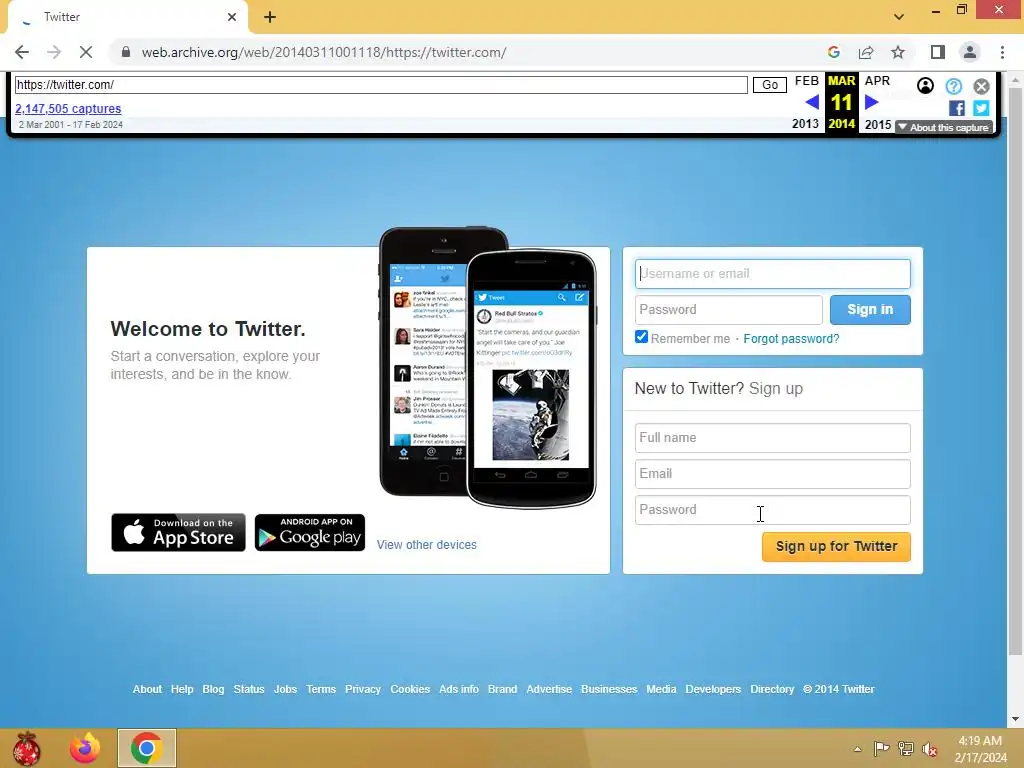Open the ornament Start button
The image size is (1024, 768).
pos(26,748)
